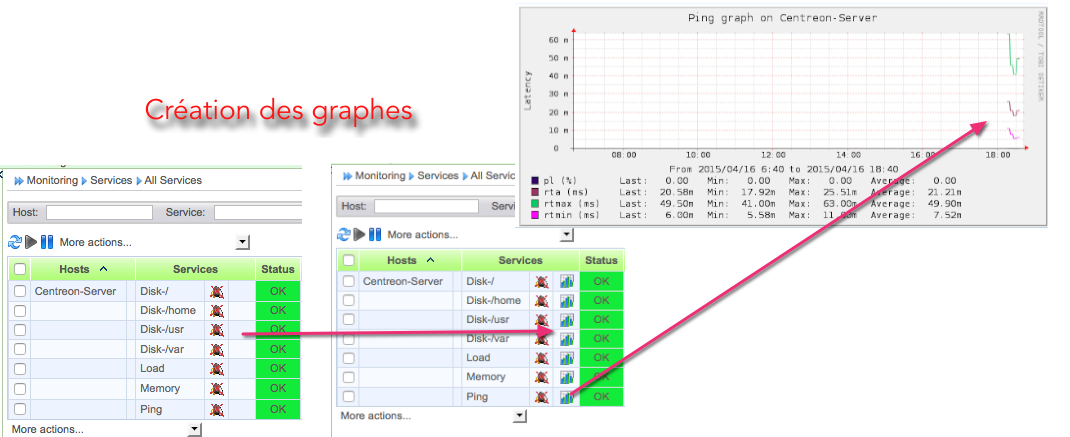Click the graph icon in Load row

[x=567, y=358]
